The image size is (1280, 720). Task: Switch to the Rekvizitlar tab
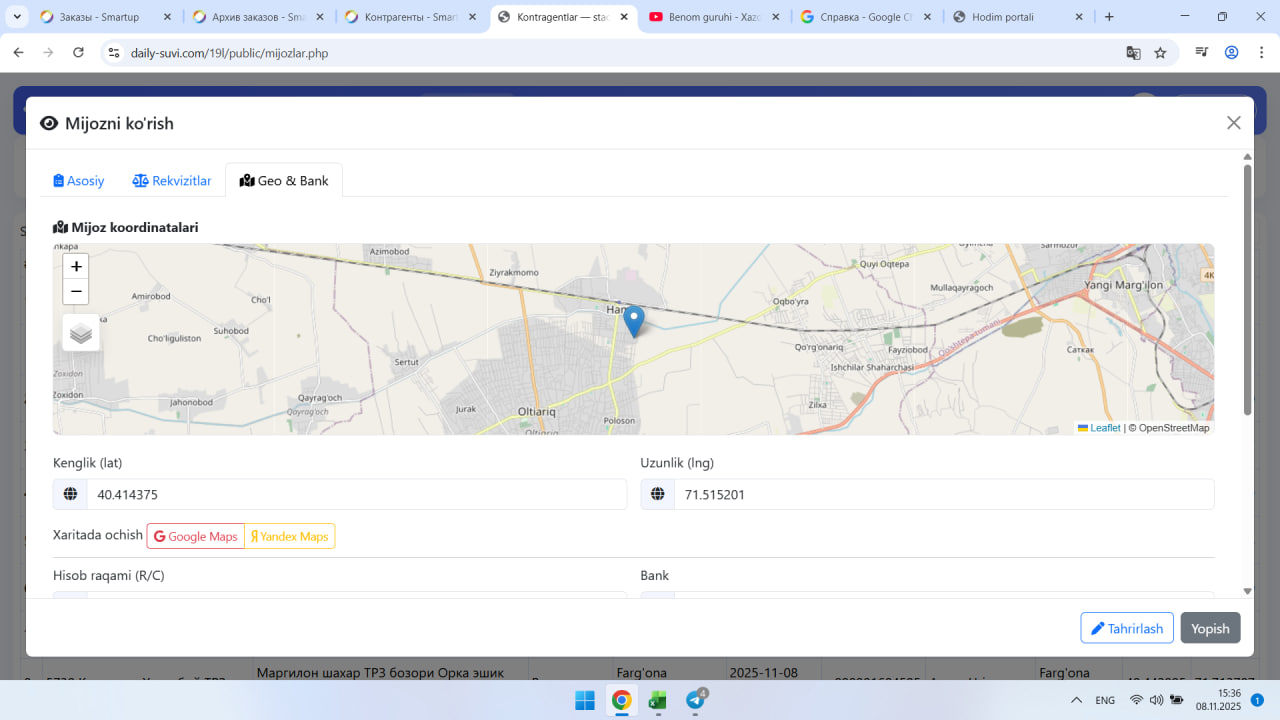click(x=172, y=181)
